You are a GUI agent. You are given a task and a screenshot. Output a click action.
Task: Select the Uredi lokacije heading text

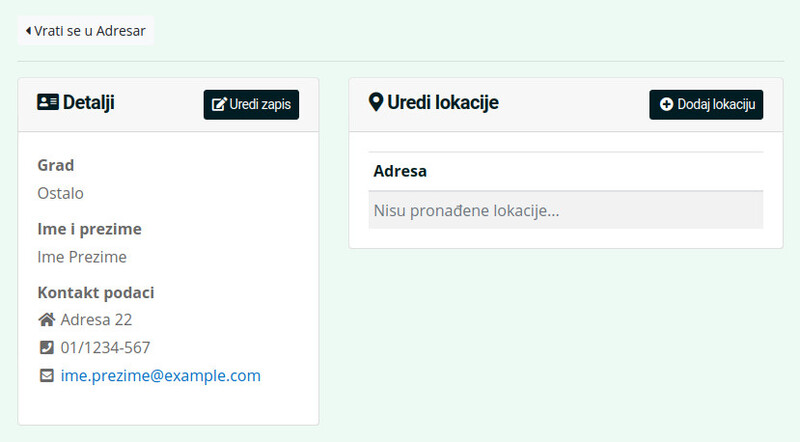(x=442, y=102)
